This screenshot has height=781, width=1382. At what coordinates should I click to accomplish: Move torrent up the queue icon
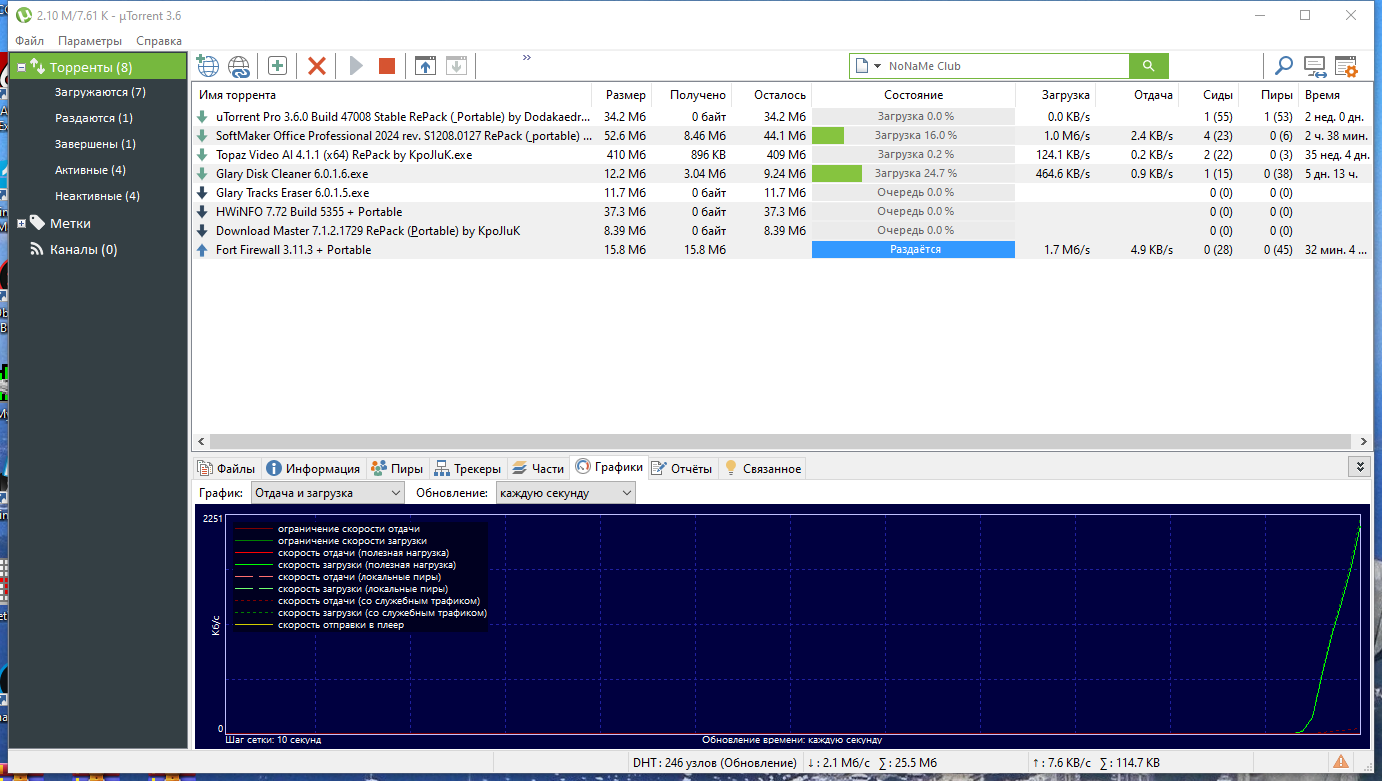point(425,66)
